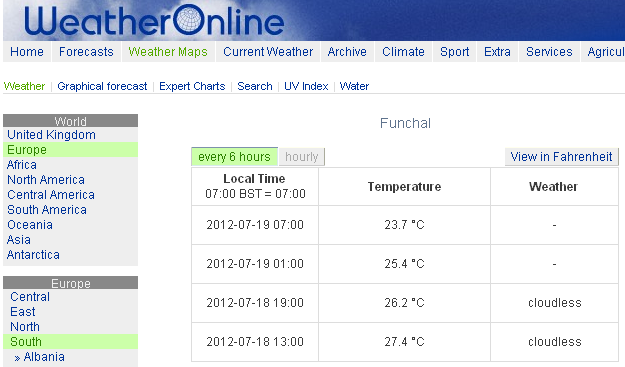Open the UV Index link
The image size is (625, 367).
click(306, 86)
